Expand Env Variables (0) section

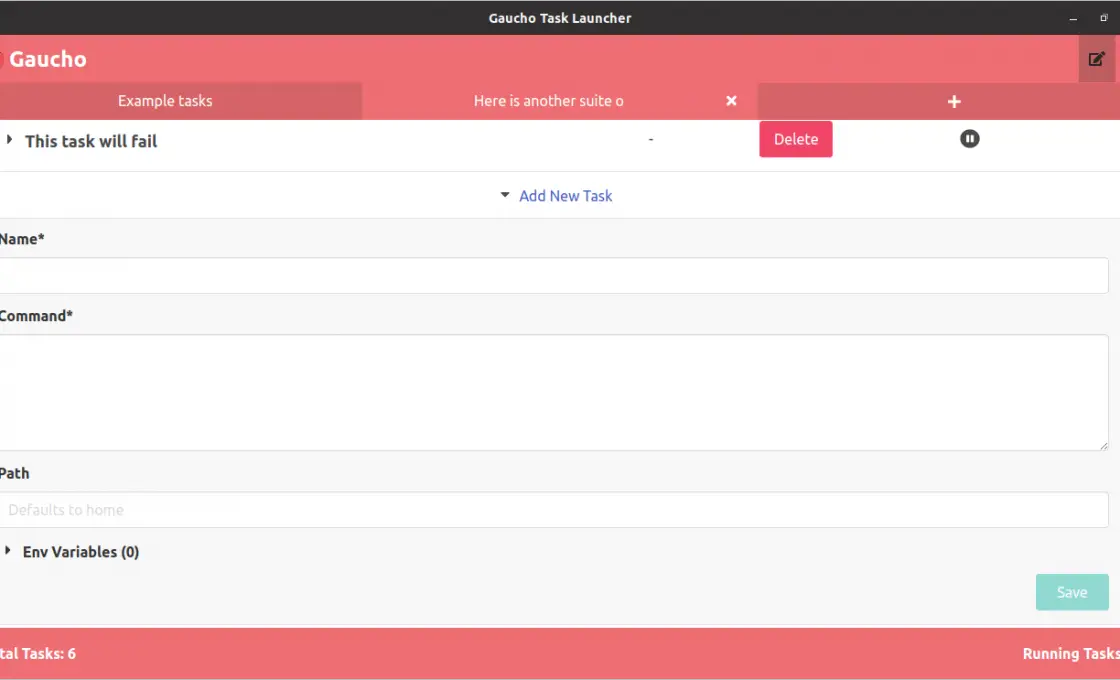8,551
